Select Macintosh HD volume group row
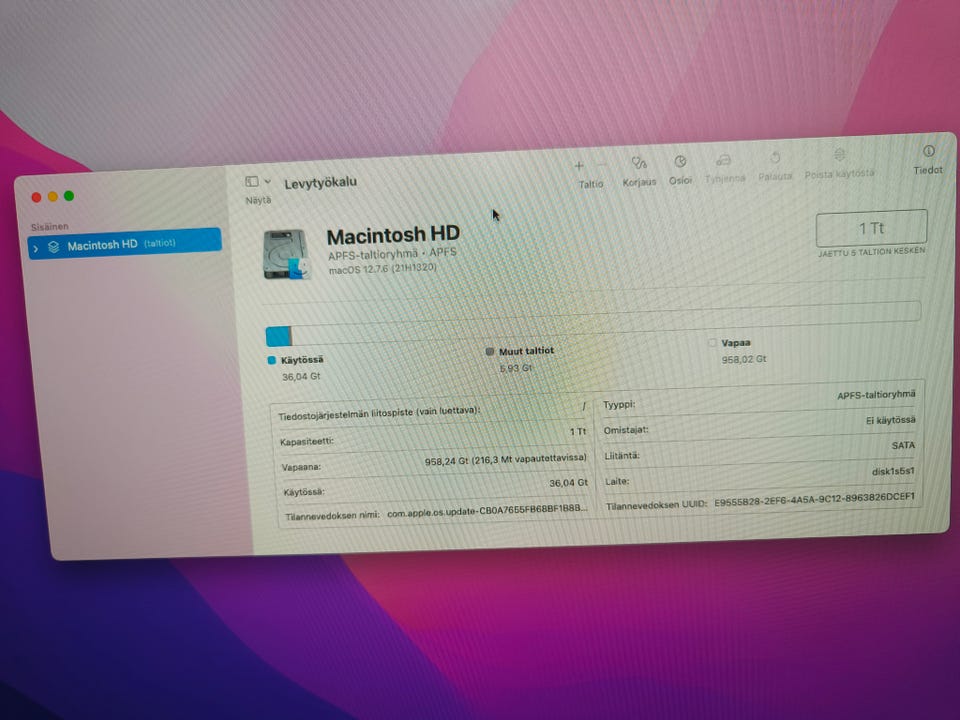This screenshot has width=960, height=720. click(125, 244)
